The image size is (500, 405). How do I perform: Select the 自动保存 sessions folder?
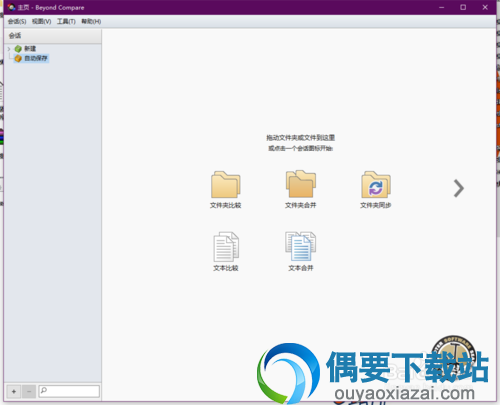31,58
